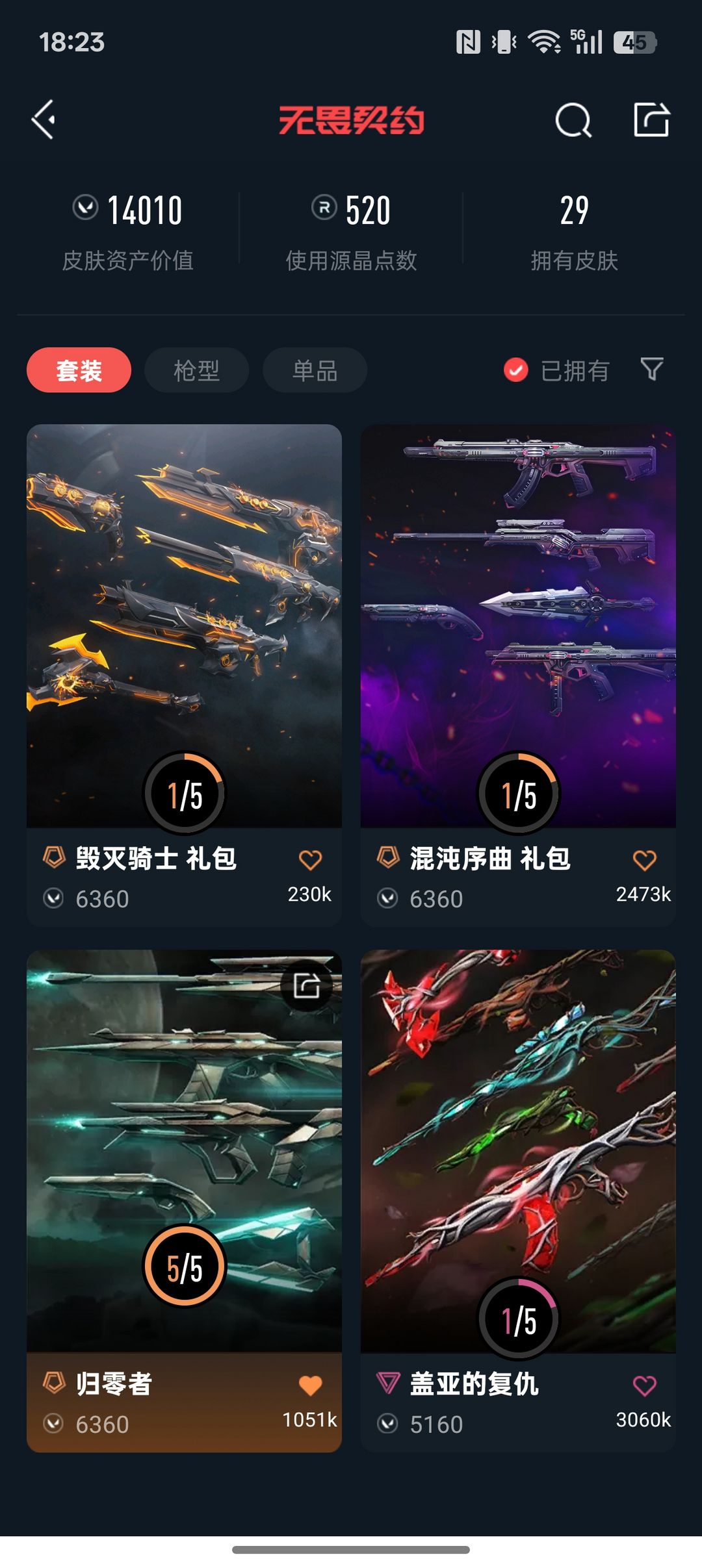Switch to the 枪型 tab

(x=196, y=370)
